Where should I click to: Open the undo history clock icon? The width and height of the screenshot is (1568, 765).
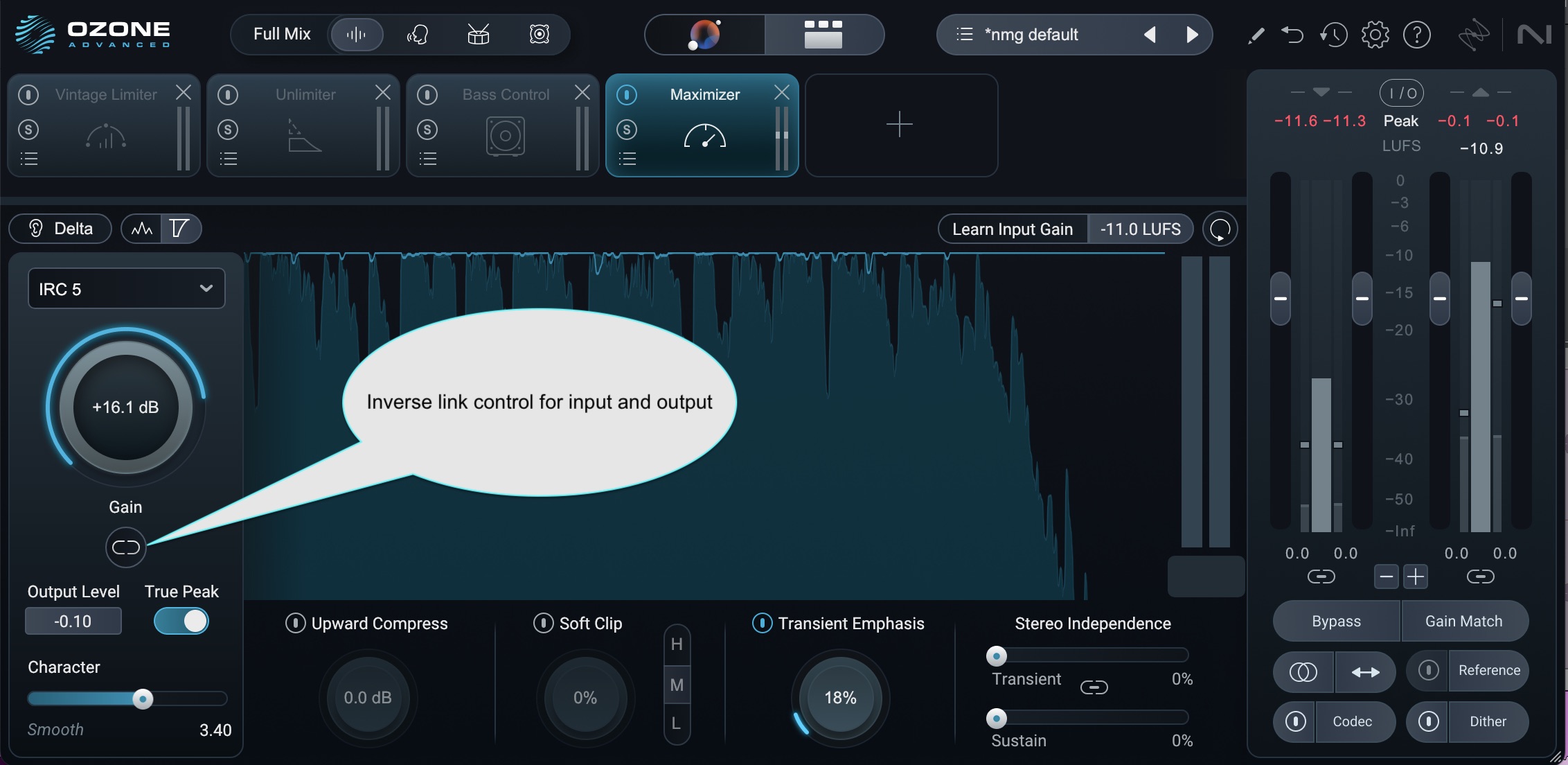tap(1333, 35)
